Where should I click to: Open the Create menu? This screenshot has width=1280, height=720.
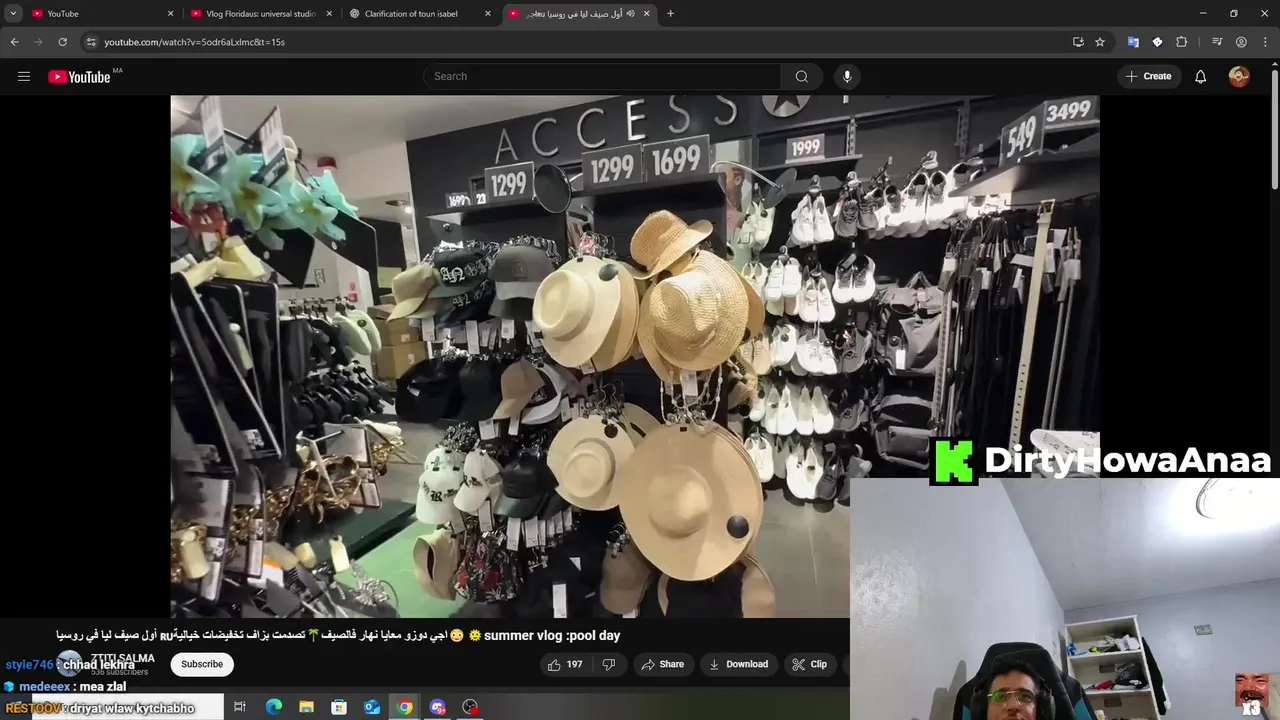coord(1148,77)
